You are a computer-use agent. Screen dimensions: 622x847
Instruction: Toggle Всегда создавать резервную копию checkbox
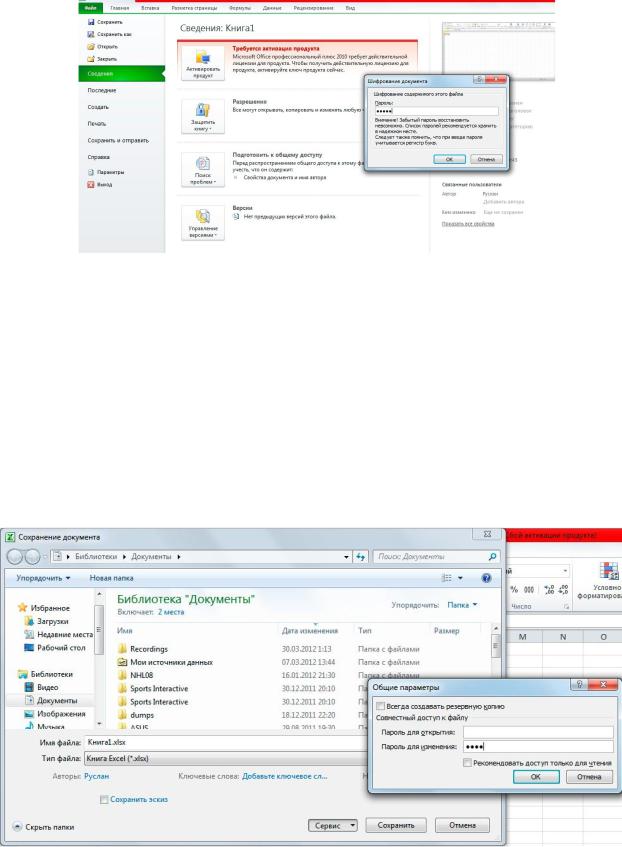(380, 706)
